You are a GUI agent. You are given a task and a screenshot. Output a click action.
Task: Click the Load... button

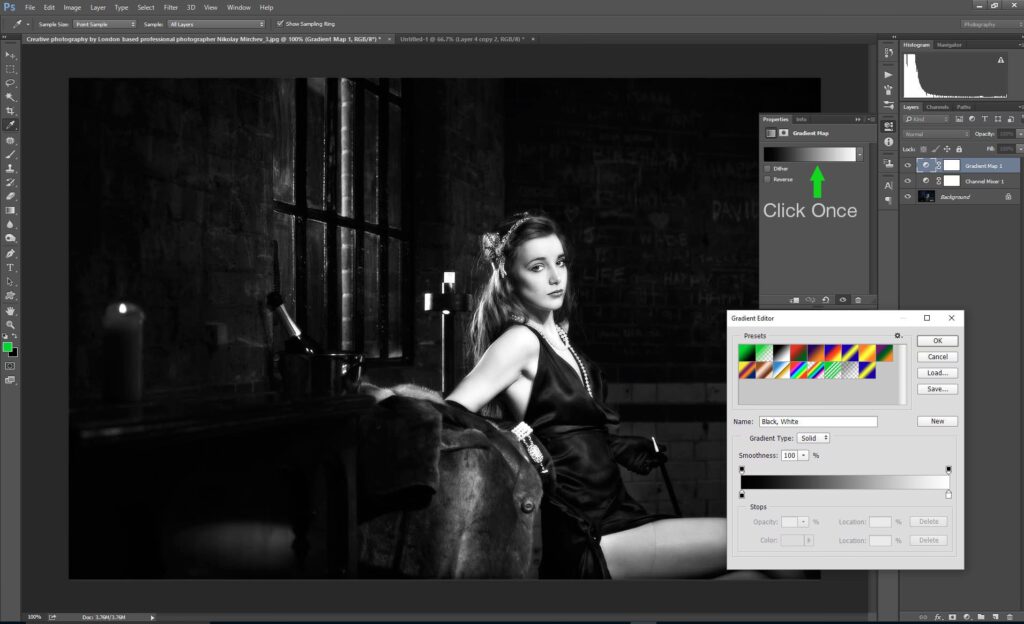click(x=937, y=372)
